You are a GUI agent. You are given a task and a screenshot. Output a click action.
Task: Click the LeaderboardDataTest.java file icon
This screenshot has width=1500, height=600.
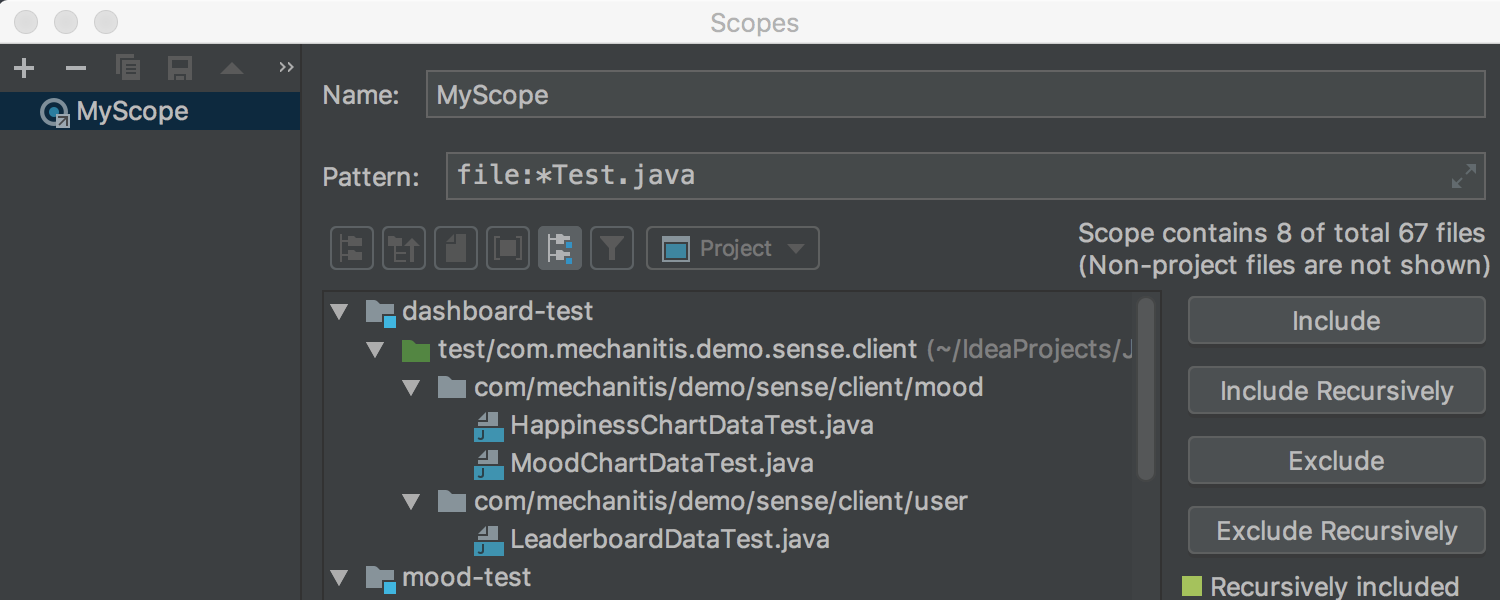488,540
